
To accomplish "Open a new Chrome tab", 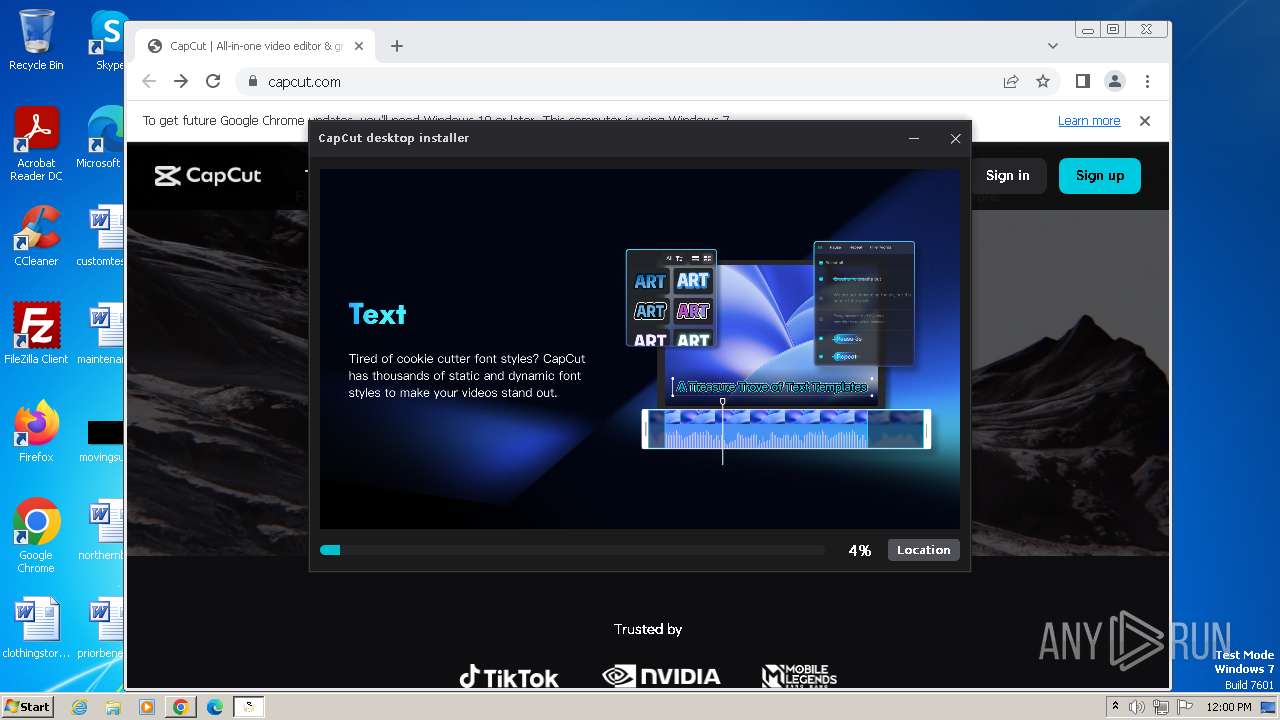I will (x=397, y=46).
